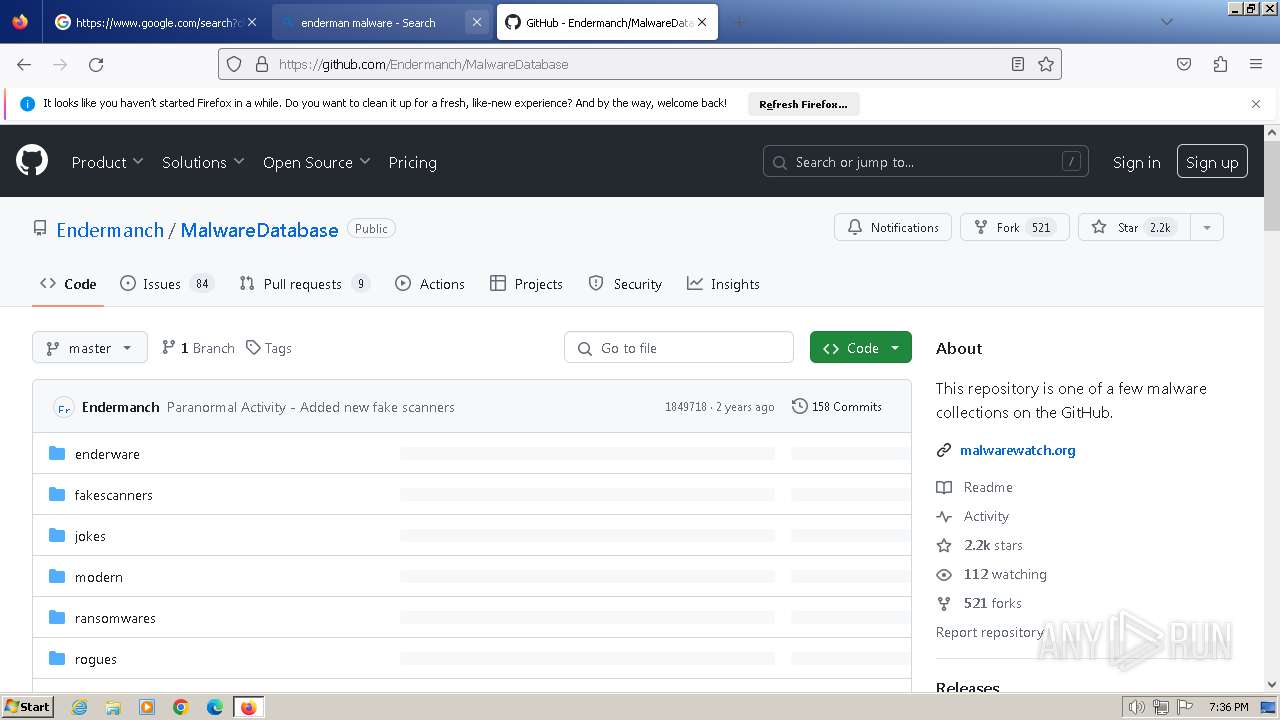Click the Endermanch commit author avatar

coord(64,407)
